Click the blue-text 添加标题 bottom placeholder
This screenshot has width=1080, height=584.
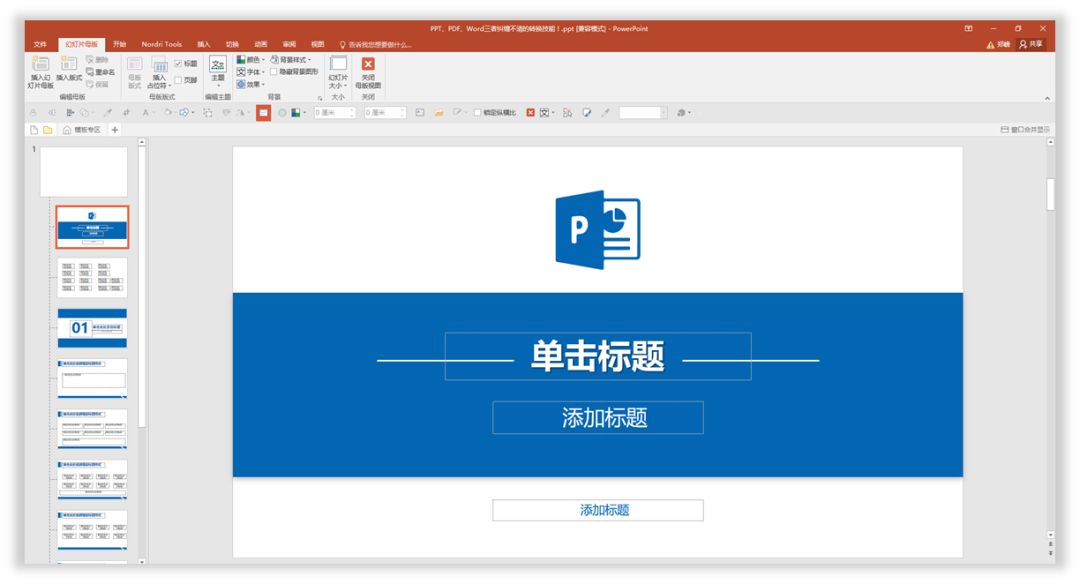click(598, 510)
